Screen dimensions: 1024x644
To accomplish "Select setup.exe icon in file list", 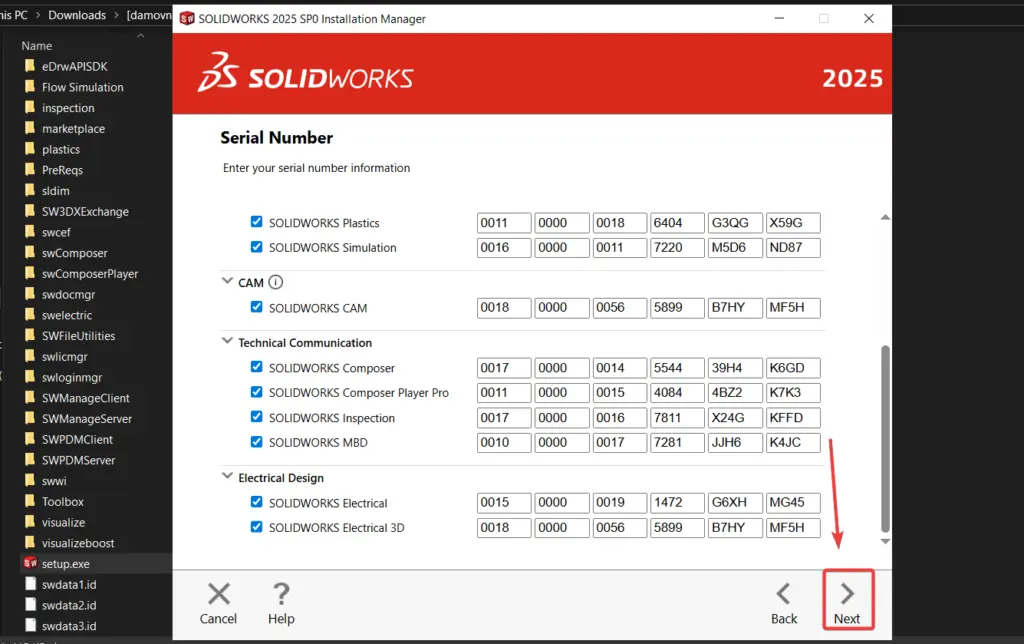I will 30,563.
